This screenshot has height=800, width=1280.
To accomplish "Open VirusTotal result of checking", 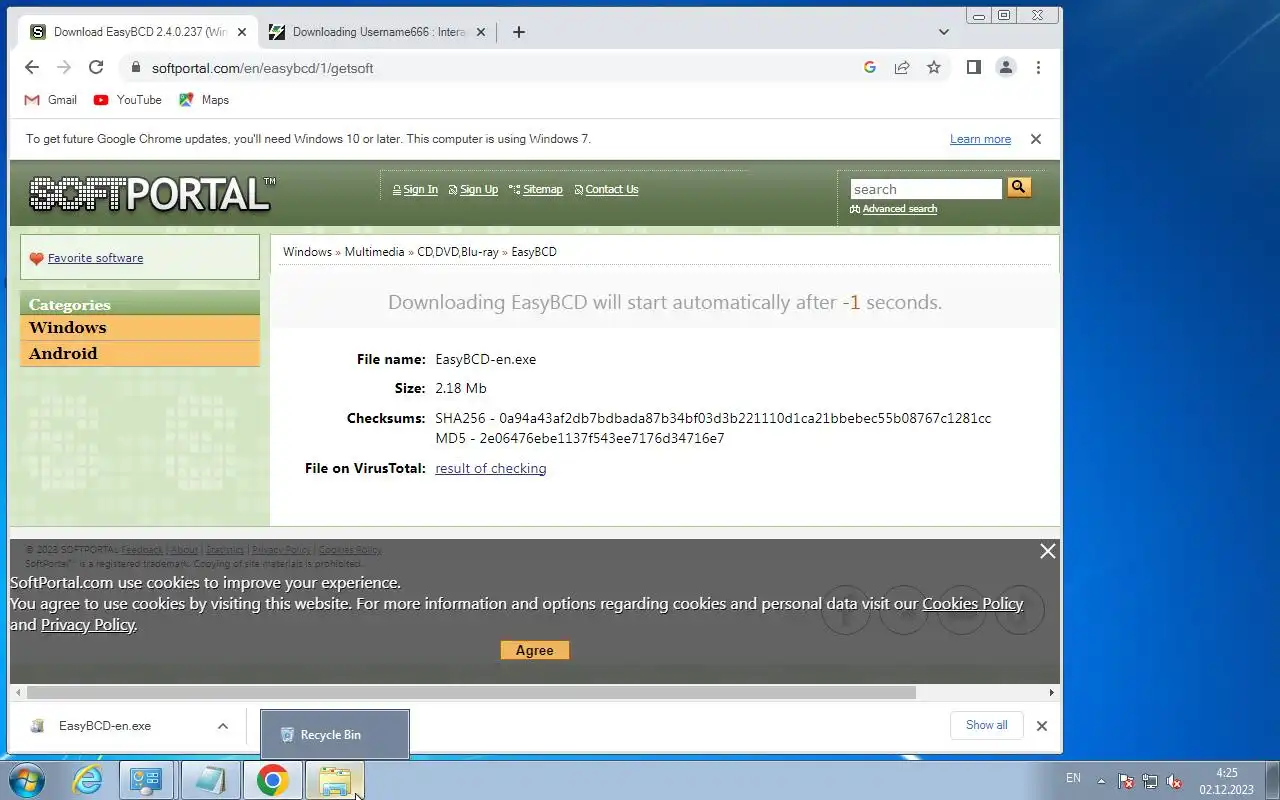I will 490,468.
